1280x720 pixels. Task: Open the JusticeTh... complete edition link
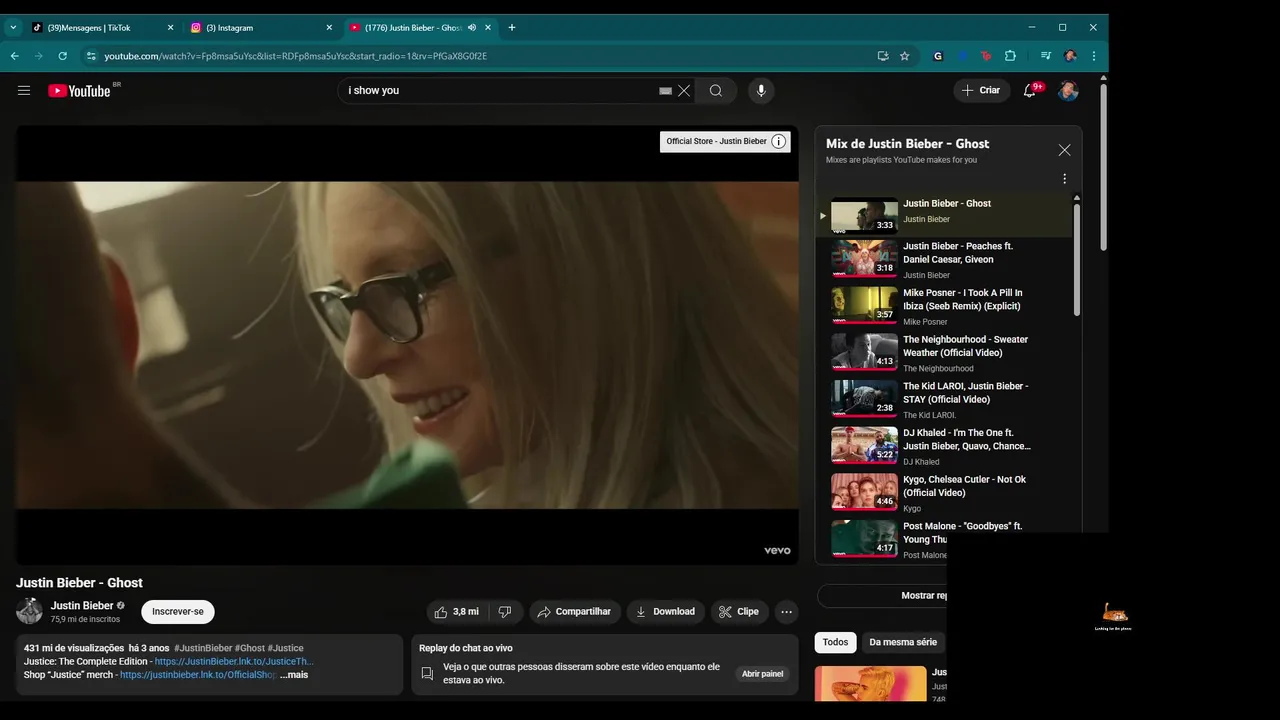(234, 662)
